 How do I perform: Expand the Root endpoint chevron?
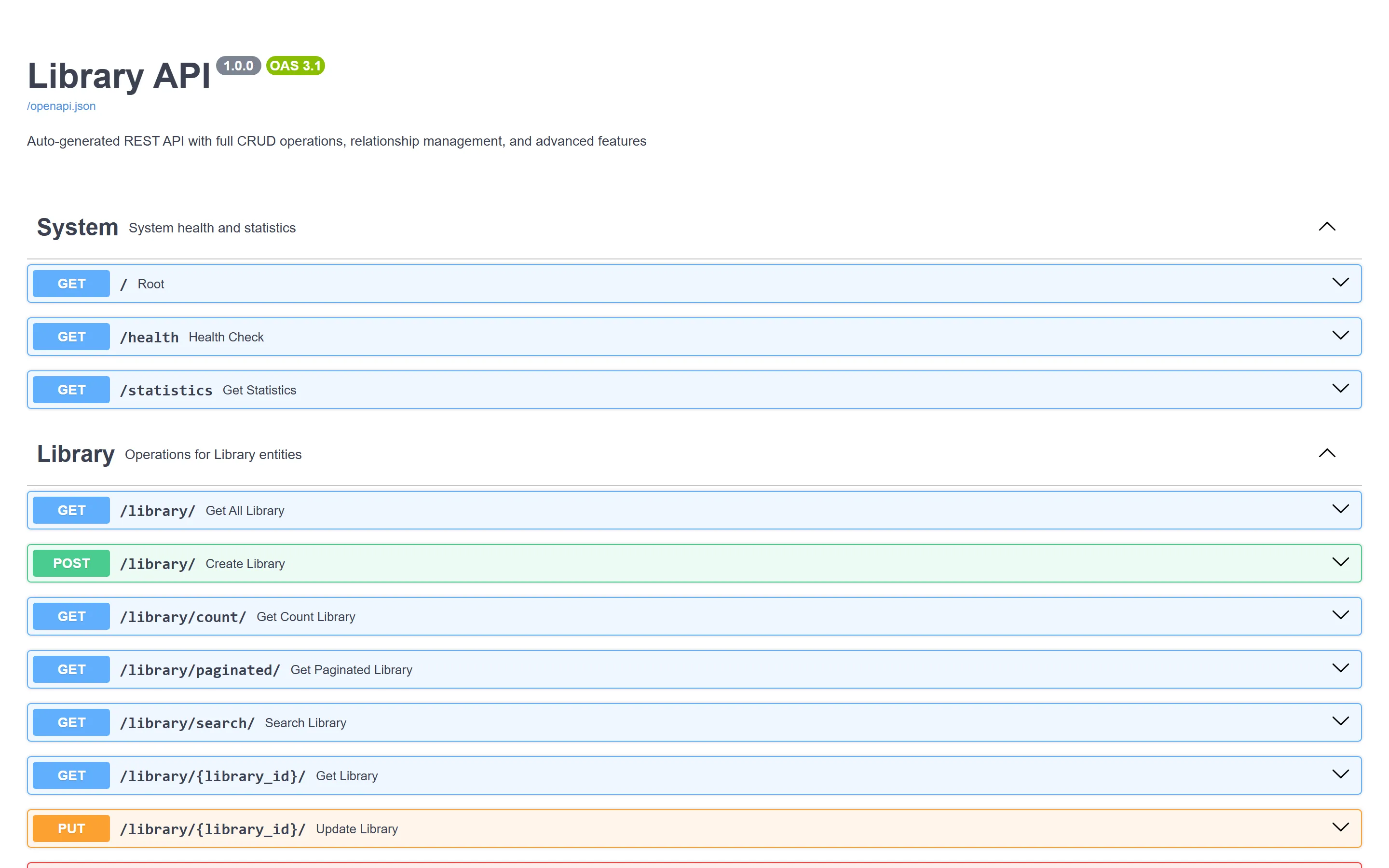tap(1340, 283)
